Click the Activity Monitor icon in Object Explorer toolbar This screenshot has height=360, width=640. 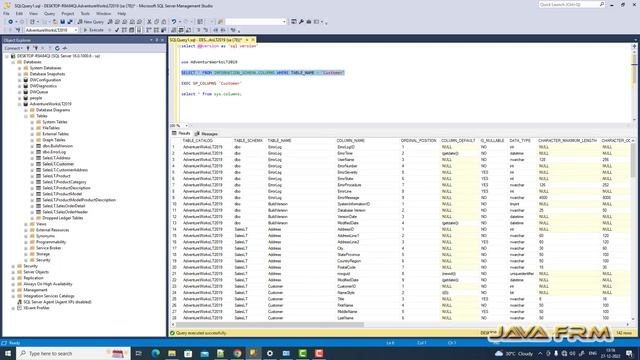(64, 48)
